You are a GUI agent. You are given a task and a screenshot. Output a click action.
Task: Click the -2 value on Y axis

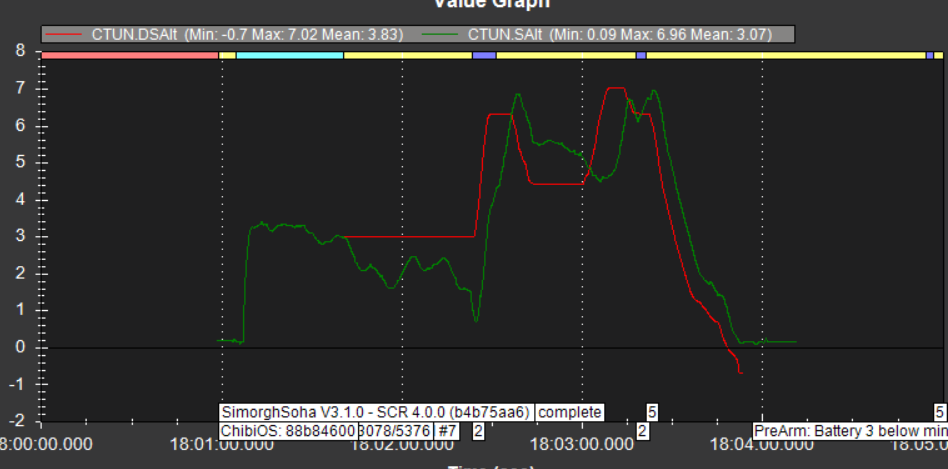pos(18,421)
